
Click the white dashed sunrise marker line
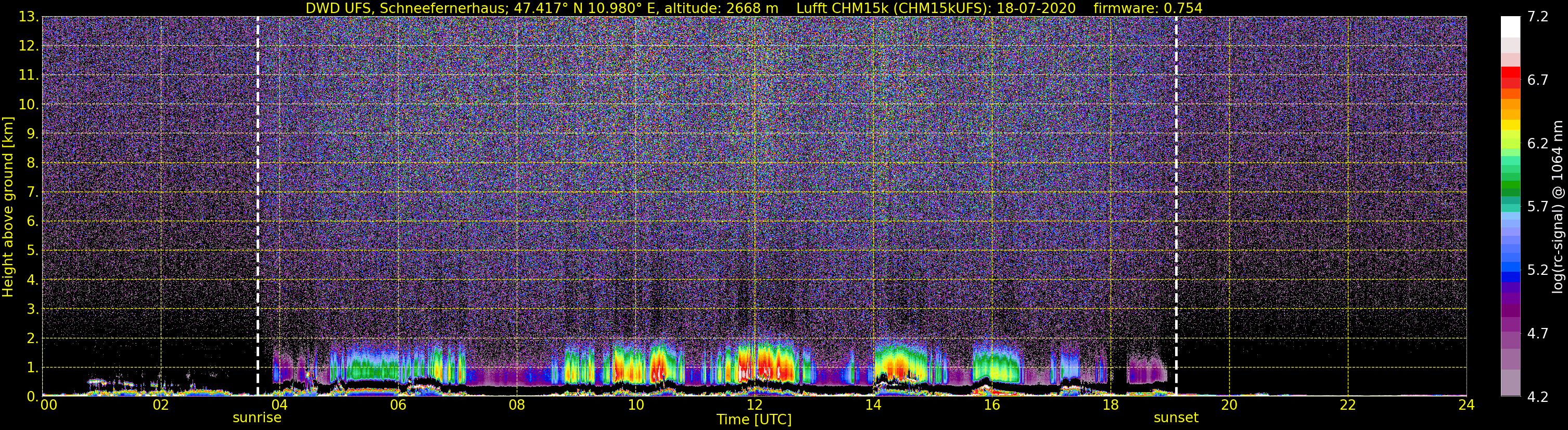[x=258, y=207]
